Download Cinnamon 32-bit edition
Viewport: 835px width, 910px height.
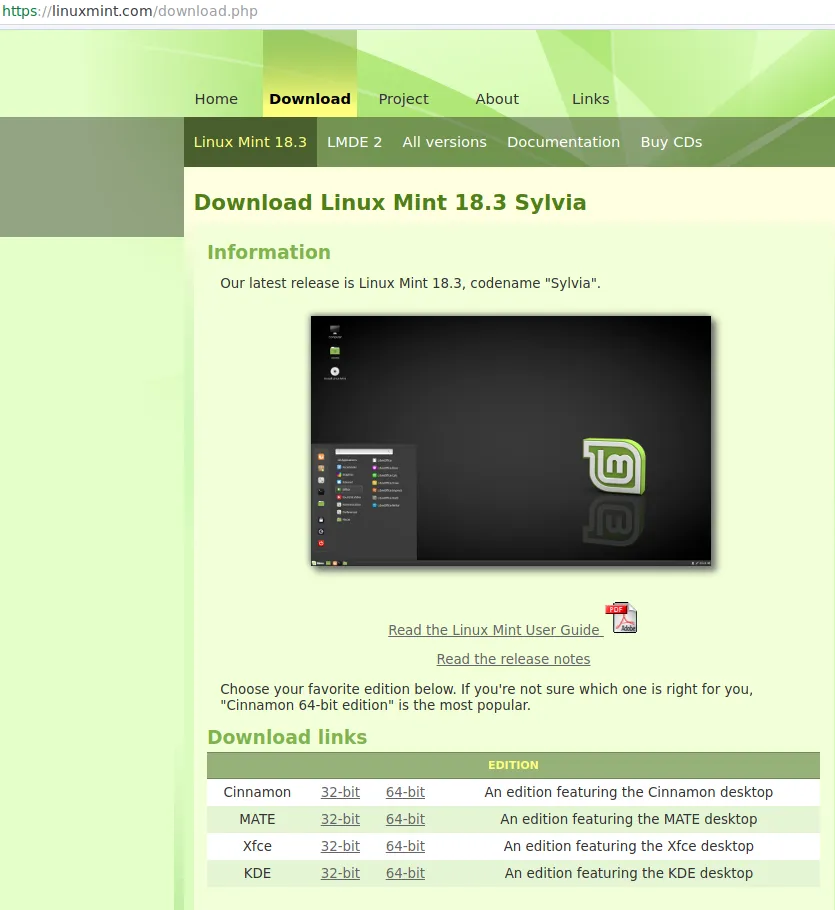[x=341, y=792]
